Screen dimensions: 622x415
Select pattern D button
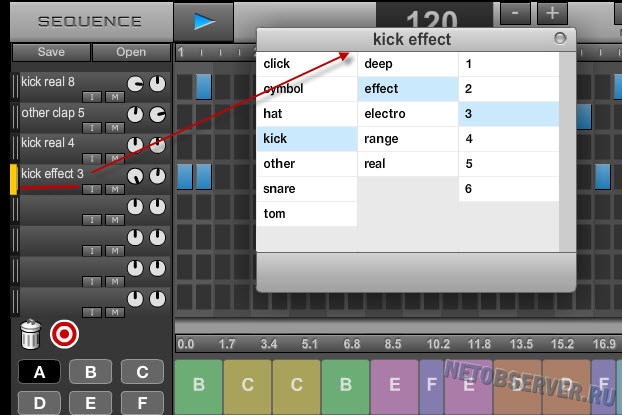(x=39, y=403)
